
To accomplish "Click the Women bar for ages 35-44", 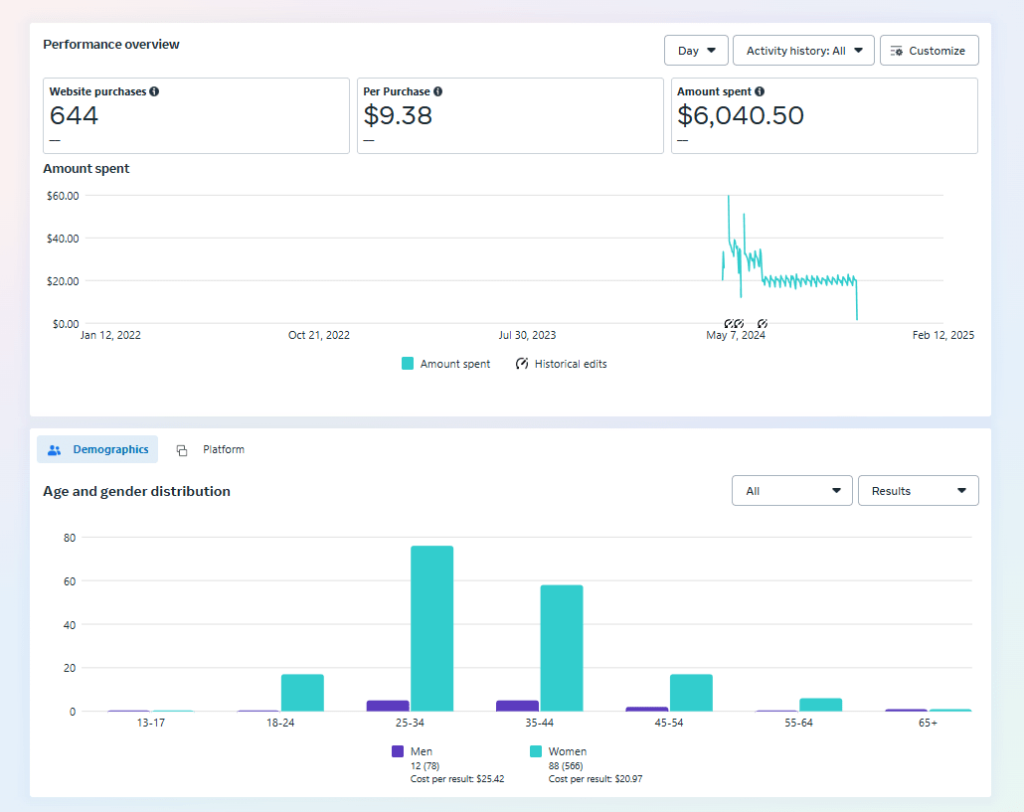I will point(561,647).
